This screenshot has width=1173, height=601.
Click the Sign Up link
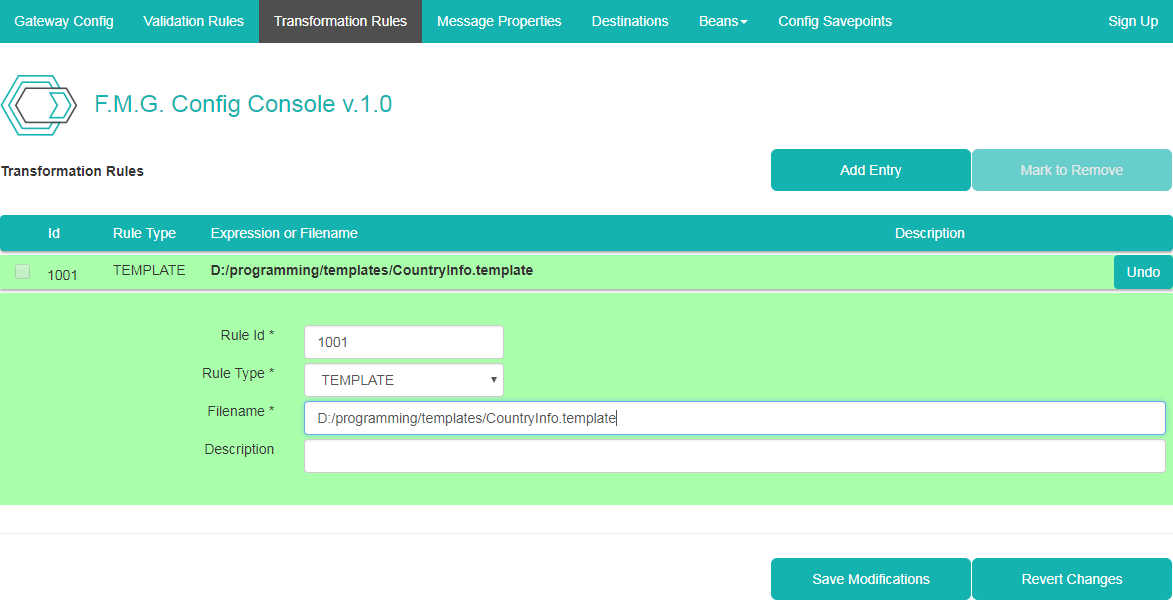(1133, 21)
